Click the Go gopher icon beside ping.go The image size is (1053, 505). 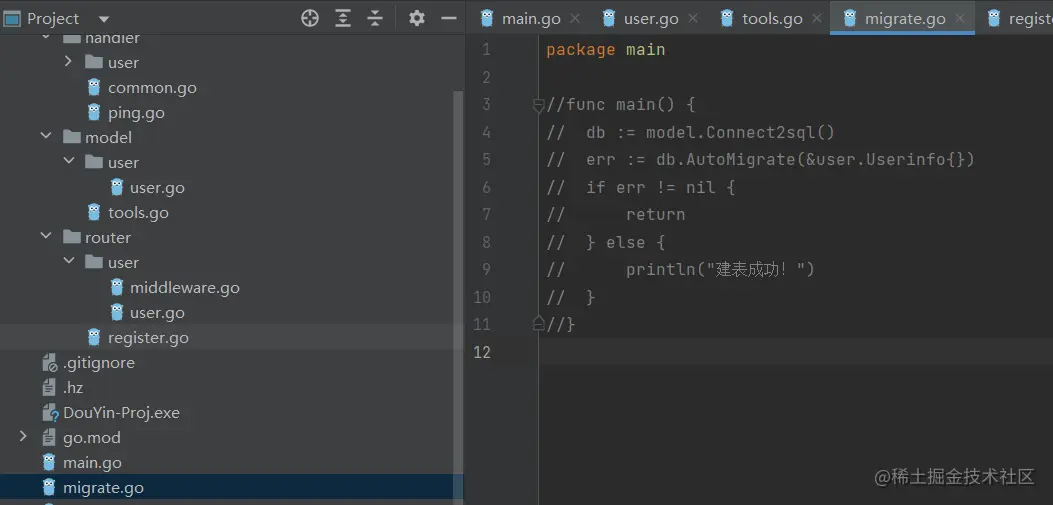pos(94,111)
